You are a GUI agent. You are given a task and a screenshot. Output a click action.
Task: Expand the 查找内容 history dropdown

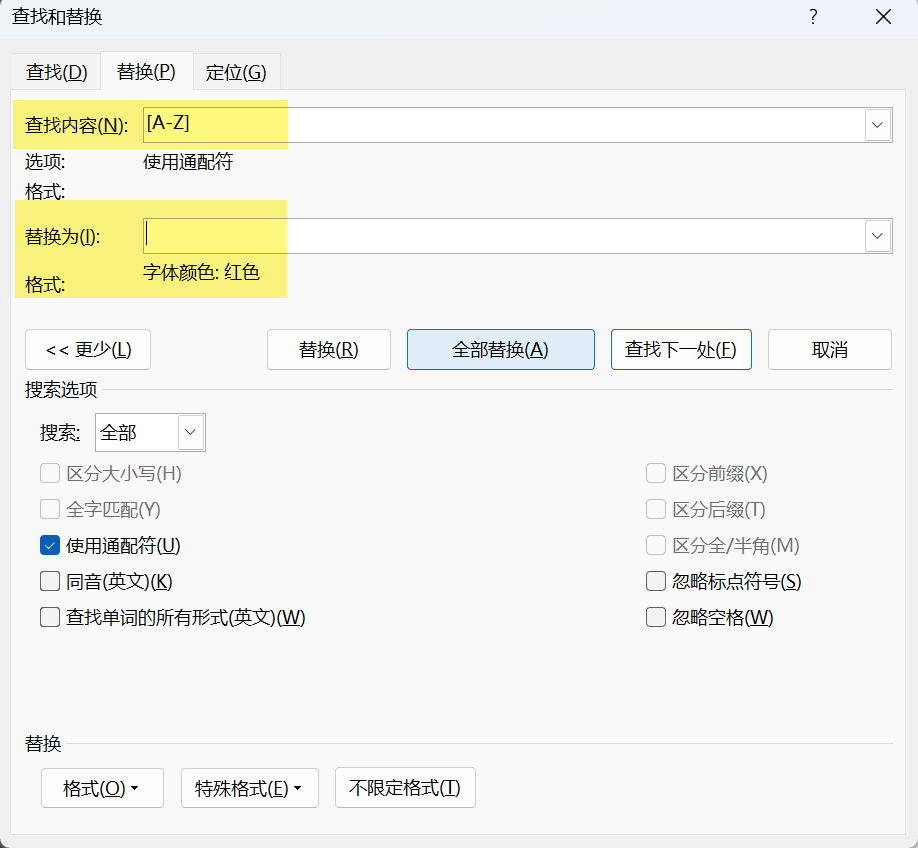[877, 125]
